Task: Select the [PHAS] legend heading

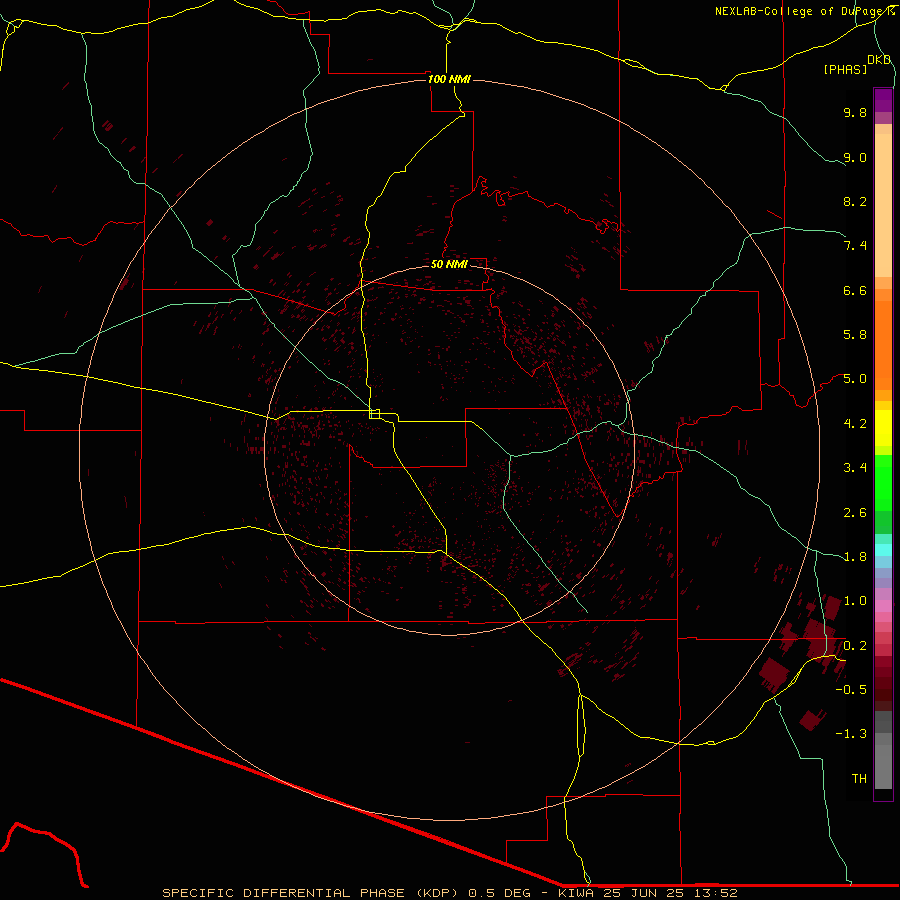Action: (845, 70)
